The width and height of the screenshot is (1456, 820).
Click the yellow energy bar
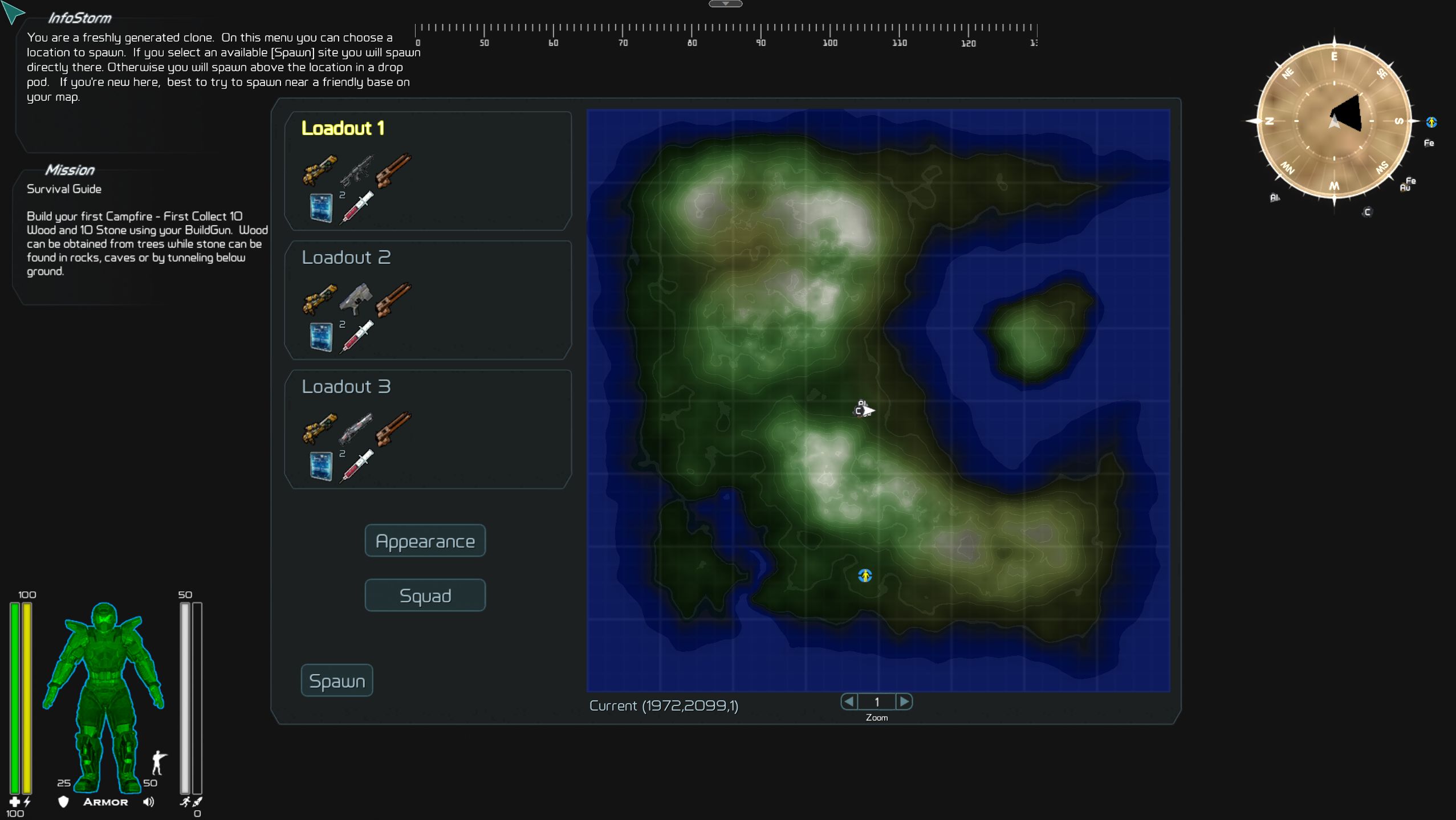pos(27,698)
